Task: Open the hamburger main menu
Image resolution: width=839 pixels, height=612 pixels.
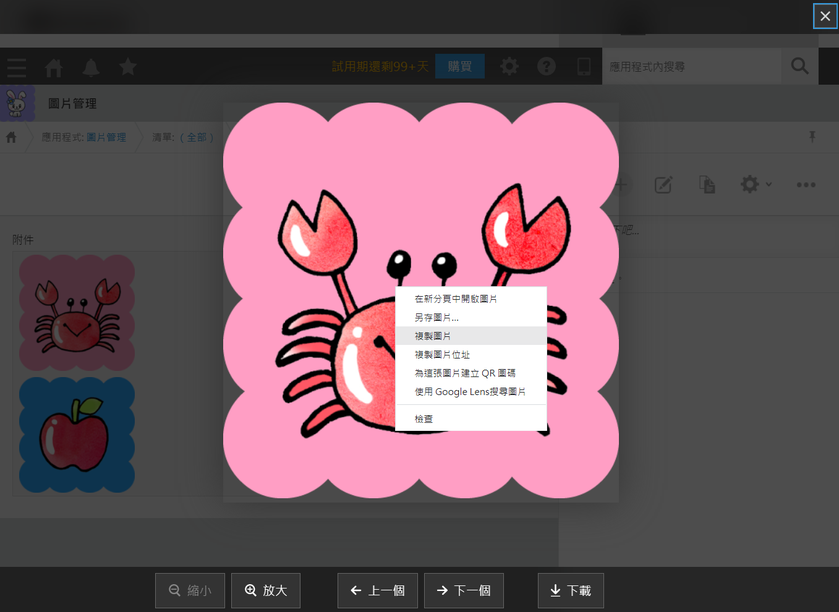Action: [x=17, y=67]
